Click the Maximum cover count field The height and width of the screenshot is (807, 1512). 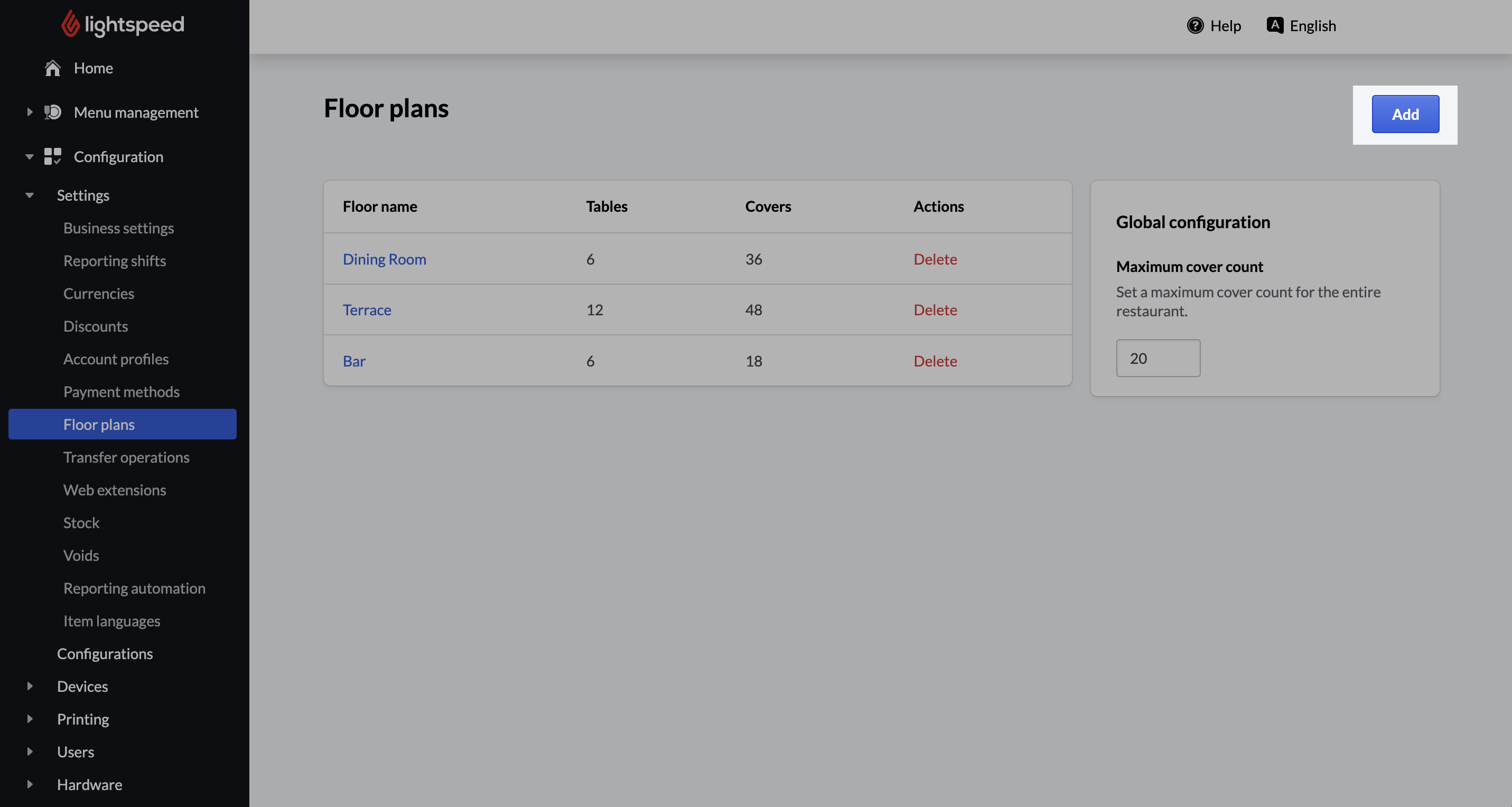(1158, 358)
